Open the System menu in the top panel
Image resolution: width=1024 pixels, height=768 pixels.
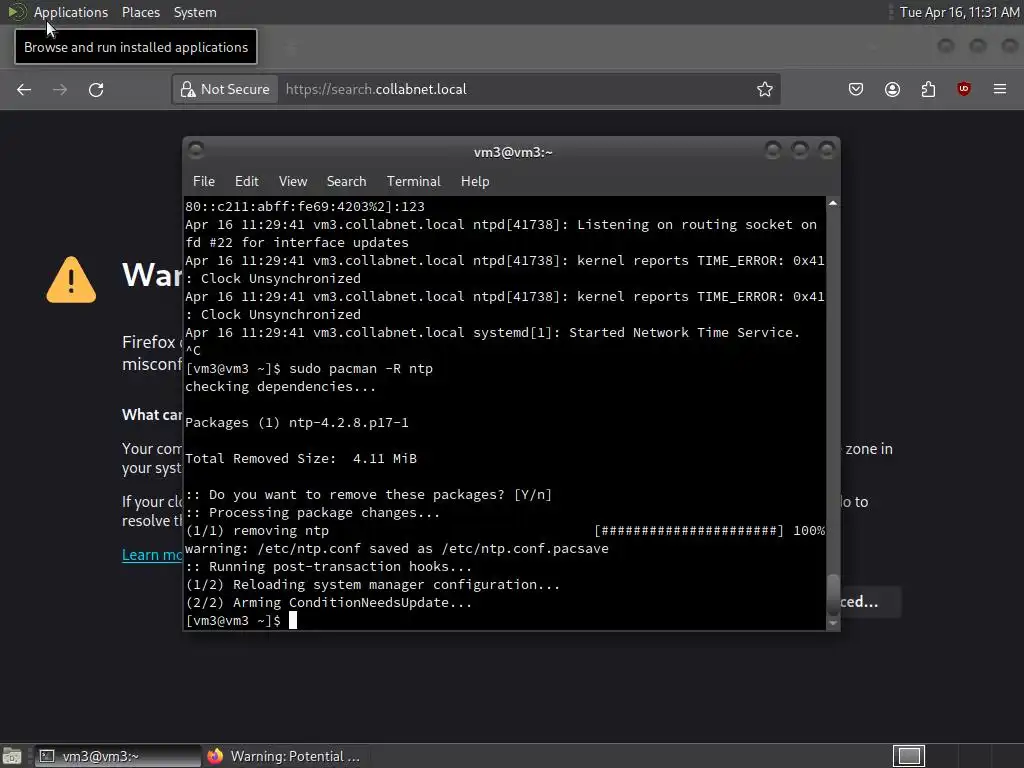[x=195, y=12]
